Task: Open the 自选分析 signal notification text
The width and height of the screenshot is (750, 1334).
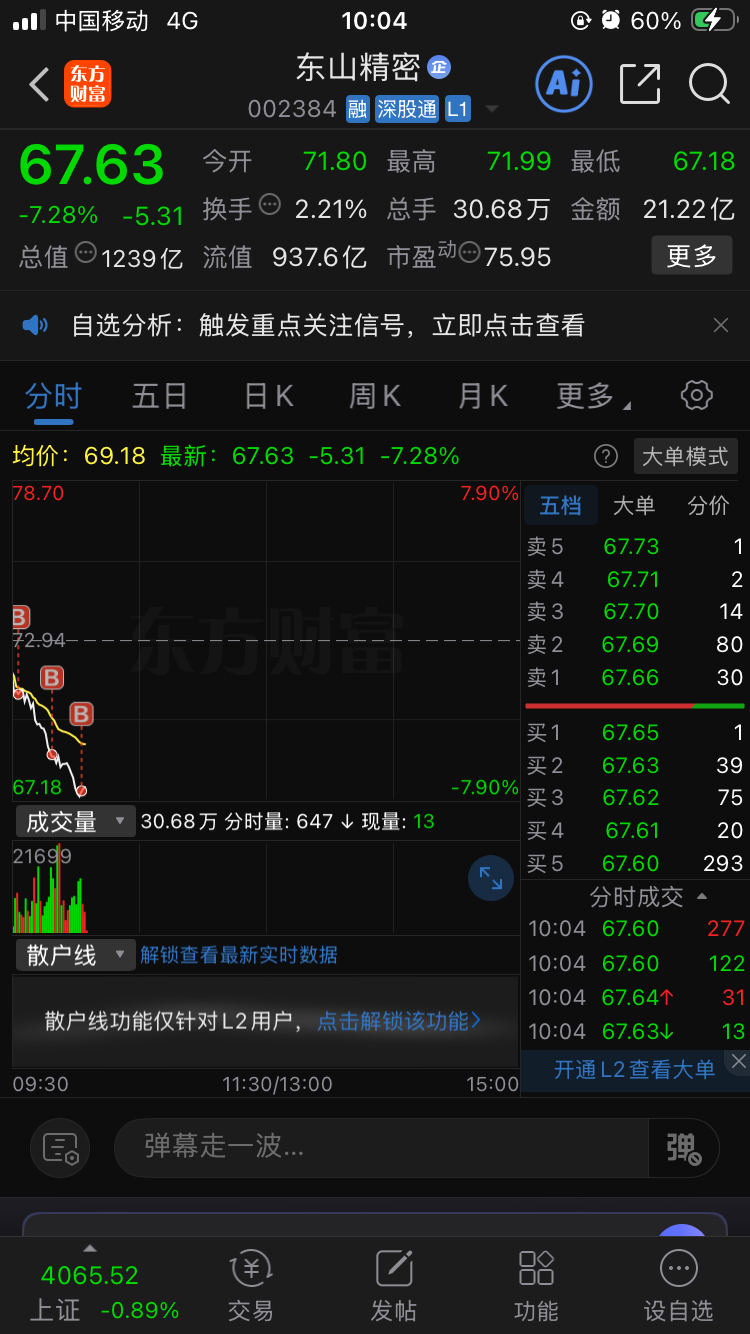Action: pyautogui.click(x=328, y=325)
